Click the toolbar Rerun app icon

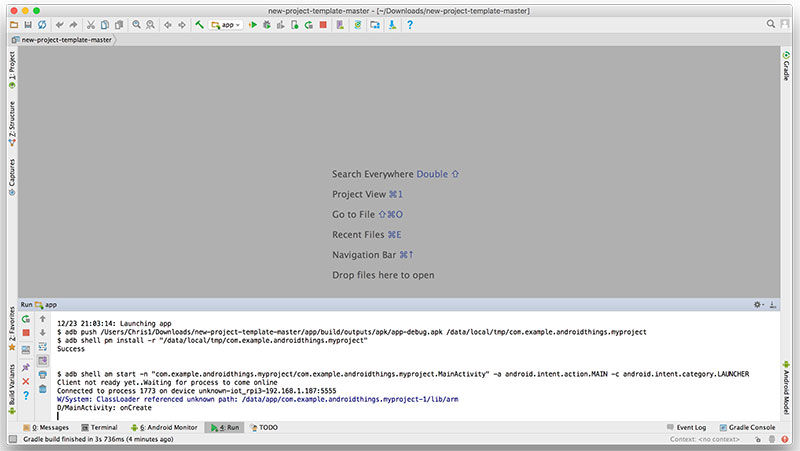(x=309, y=24)
